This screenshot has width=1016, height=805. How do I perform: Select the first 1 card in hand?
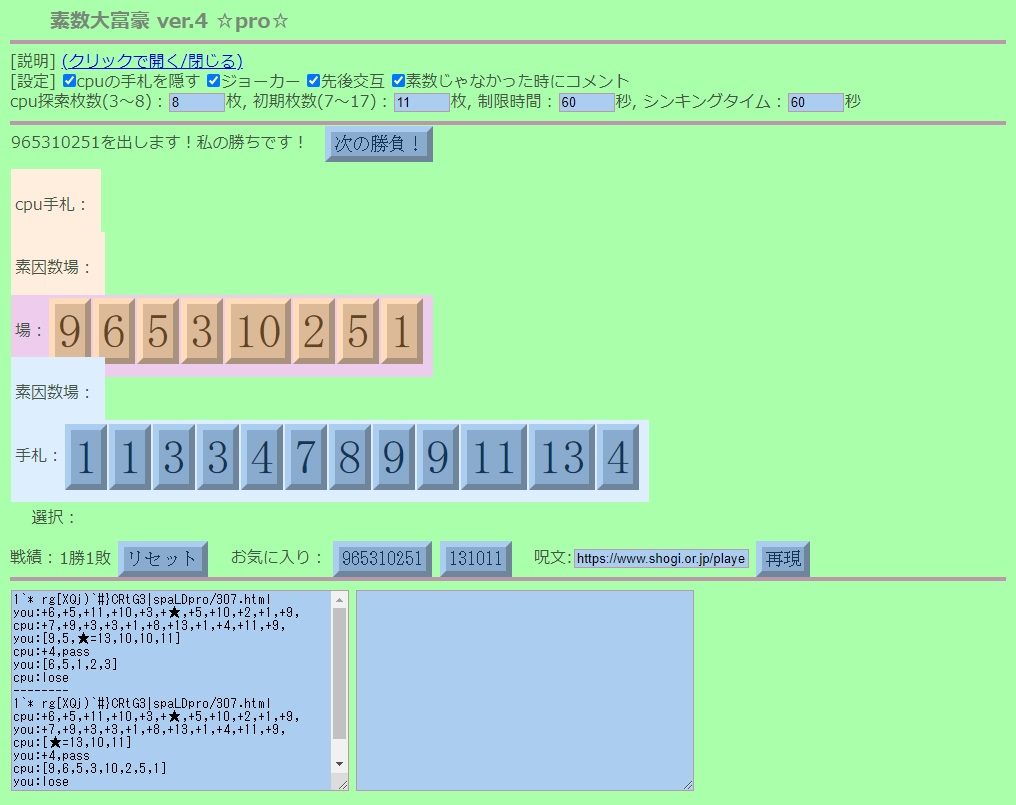tap(86, 457)
